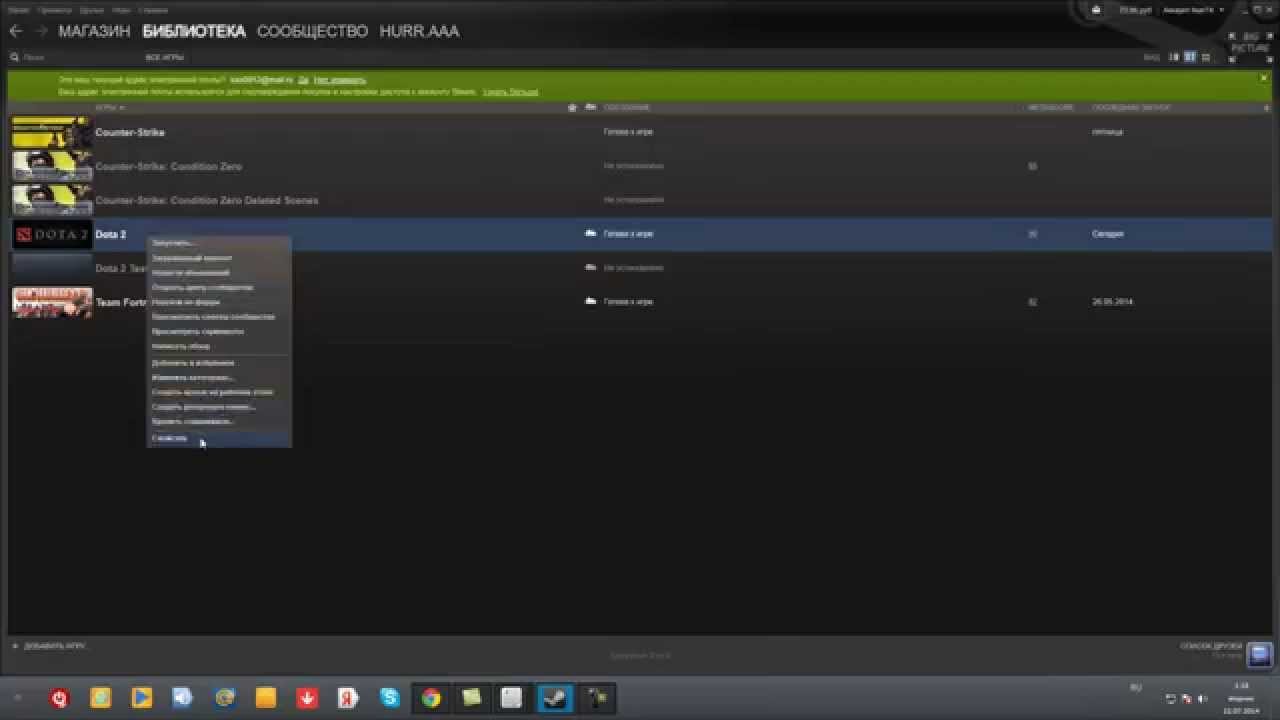Screen dimensions: 1280x720
Task: Open Internet Explorer from the taskbar
Action: click(x=224, y=697)
